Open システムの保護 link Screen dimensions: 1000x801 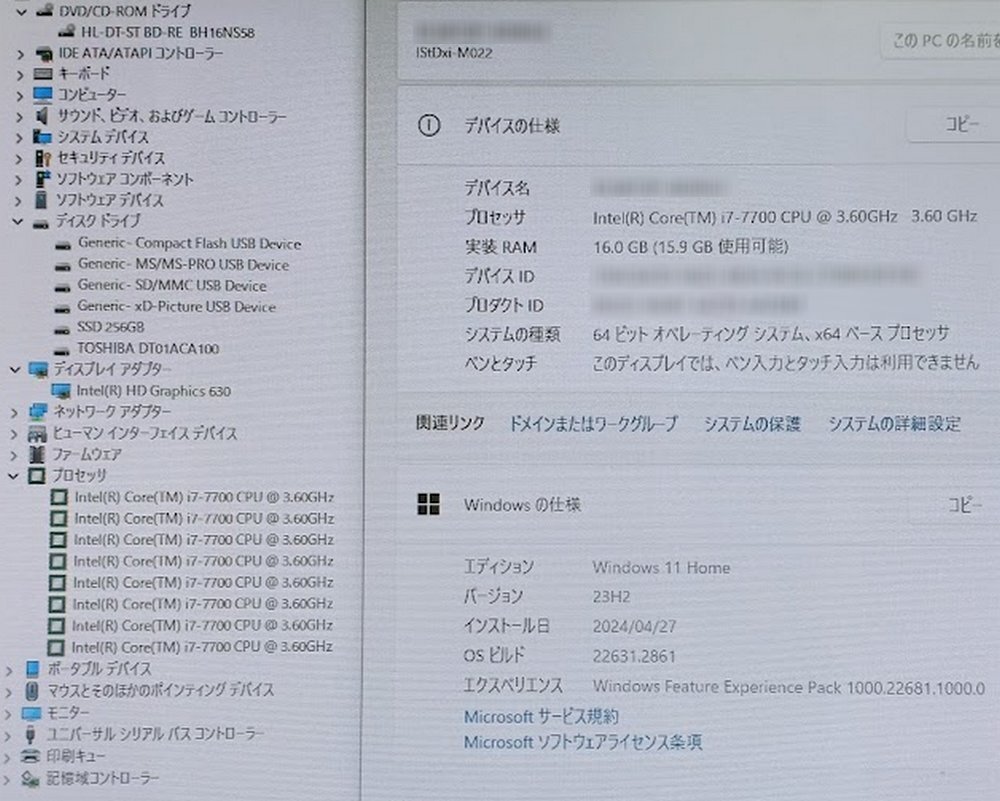pos(752,424)
